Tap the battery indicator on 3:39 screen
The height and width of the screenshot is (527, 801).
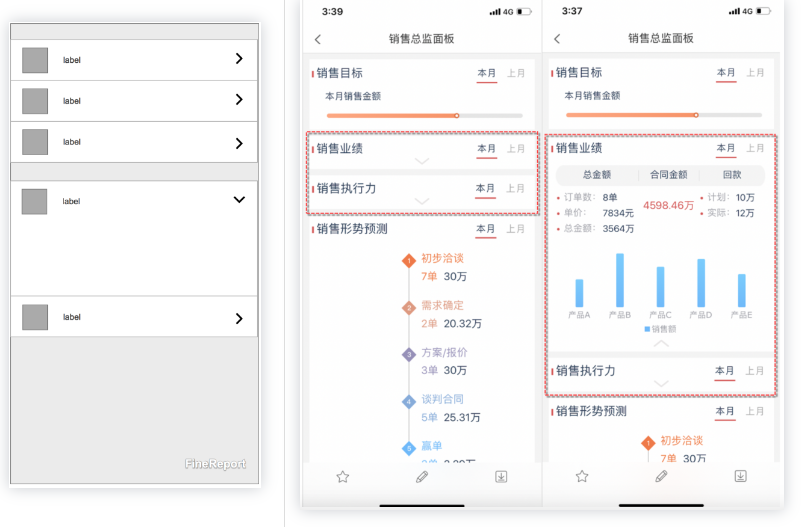pos(524,12)
